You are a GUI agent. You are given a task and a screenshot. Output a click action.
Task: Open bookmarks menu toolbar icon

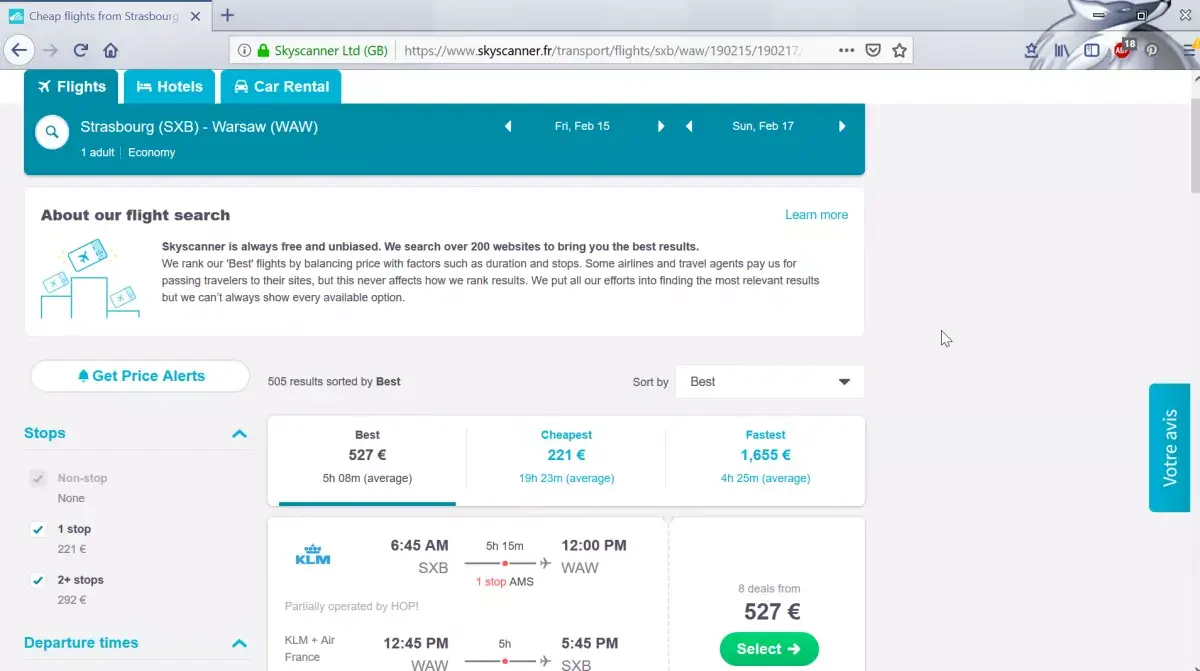(1032, 50)
